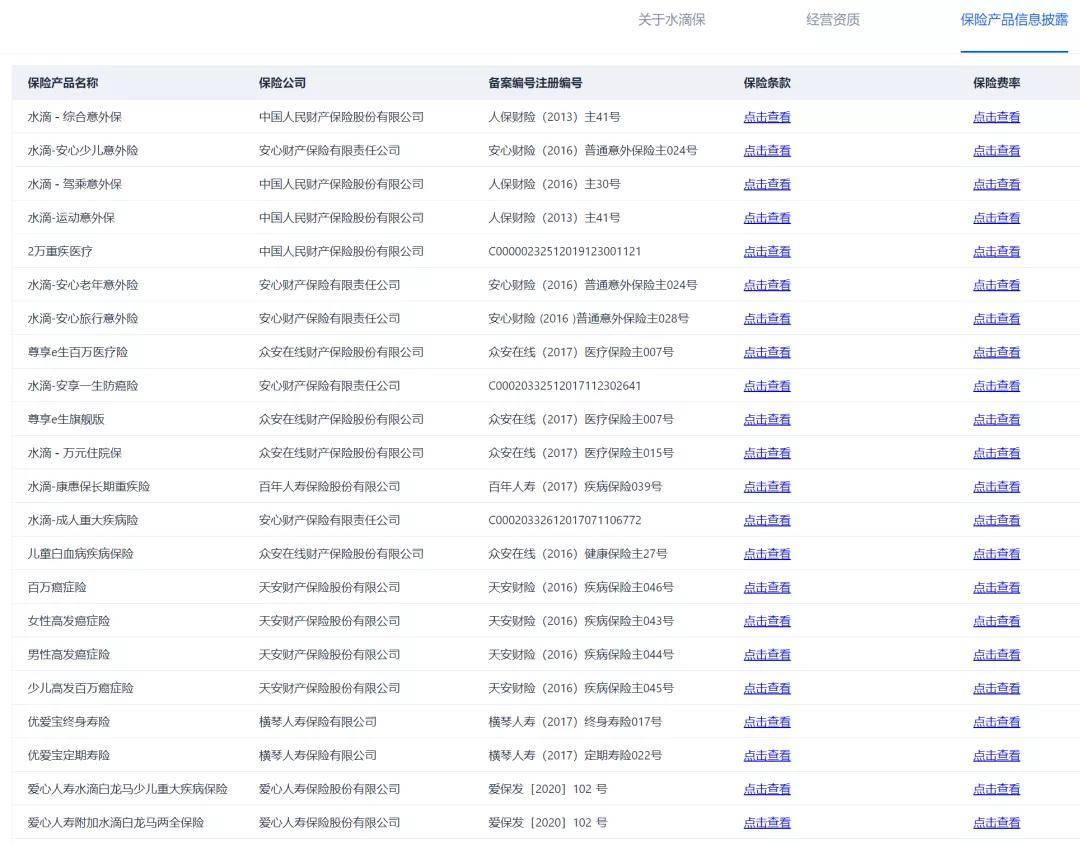
Task: Open 保险费率 for 水滴 - 万元住院保
Action: [x=996, y=453]
